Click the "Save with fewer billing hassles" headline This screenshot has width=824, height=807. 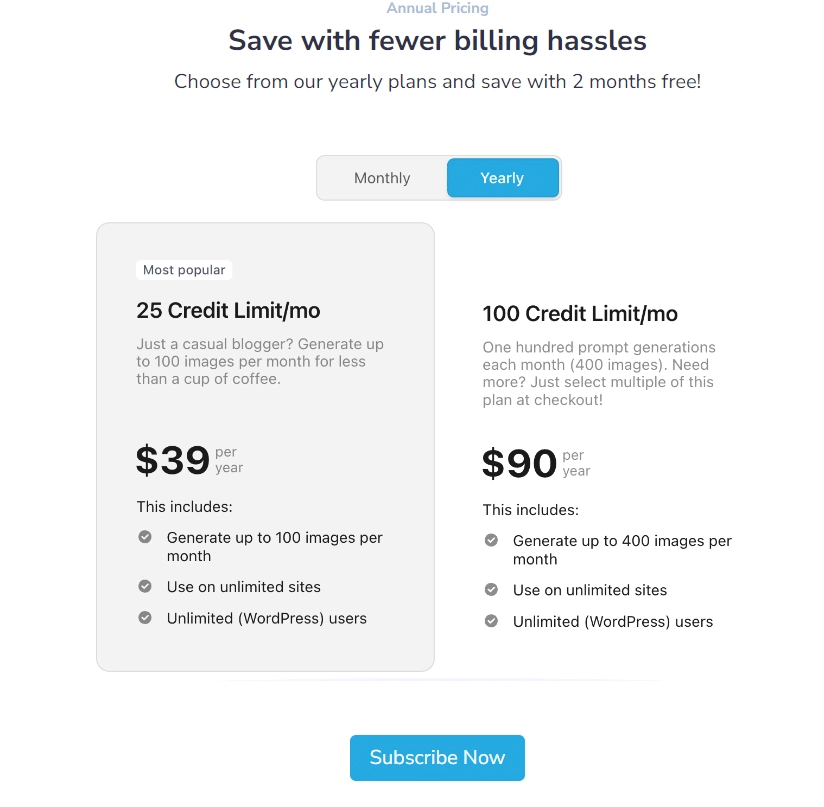coord(437,41)
